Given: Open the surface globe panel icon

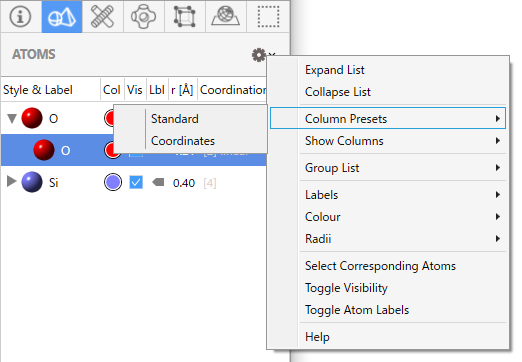Looking at the screenshot, I should tap(226, 16).
